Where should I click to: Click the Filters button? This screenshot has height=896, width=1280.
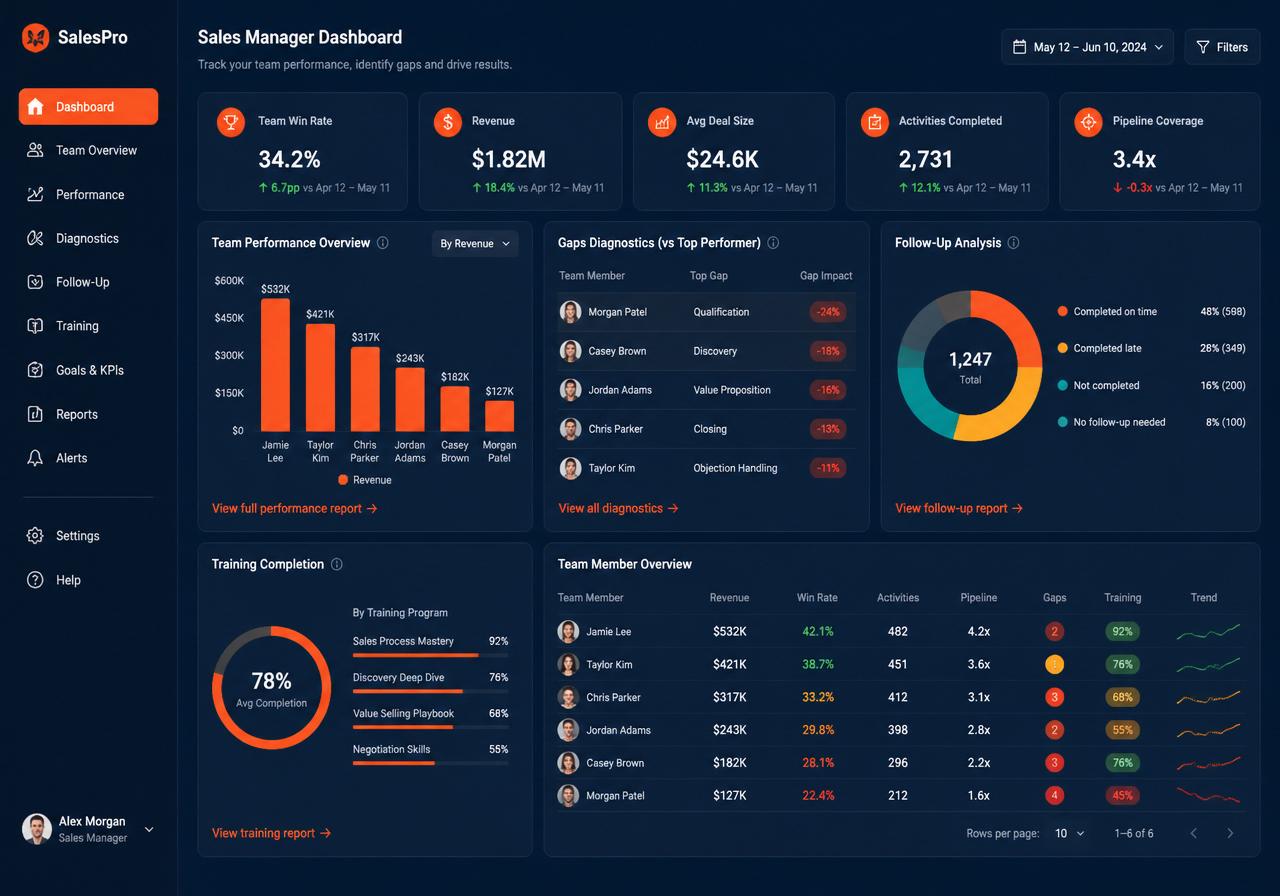pyautogui.click(x=1222, y=47)
